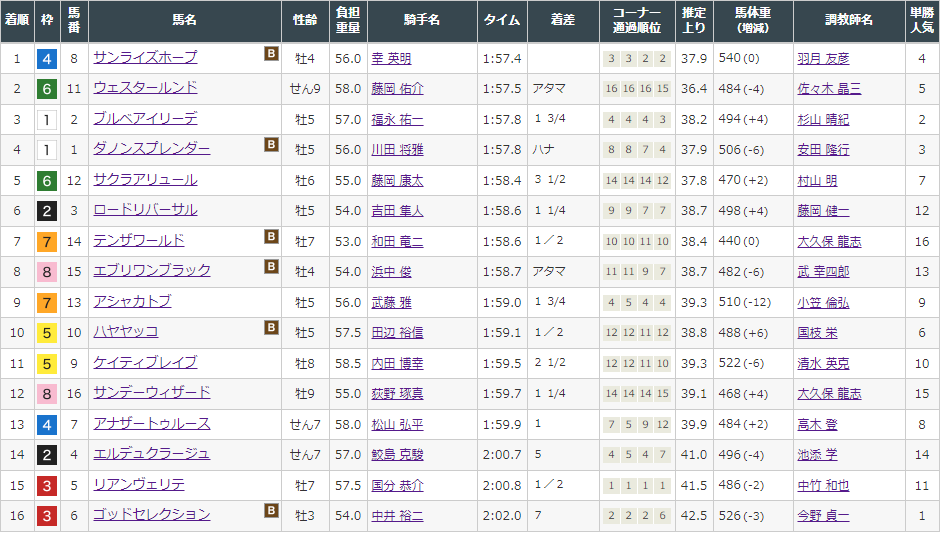Open trainer link 今野 貞一
Screen dimensions: 942x534
(823, 516)
